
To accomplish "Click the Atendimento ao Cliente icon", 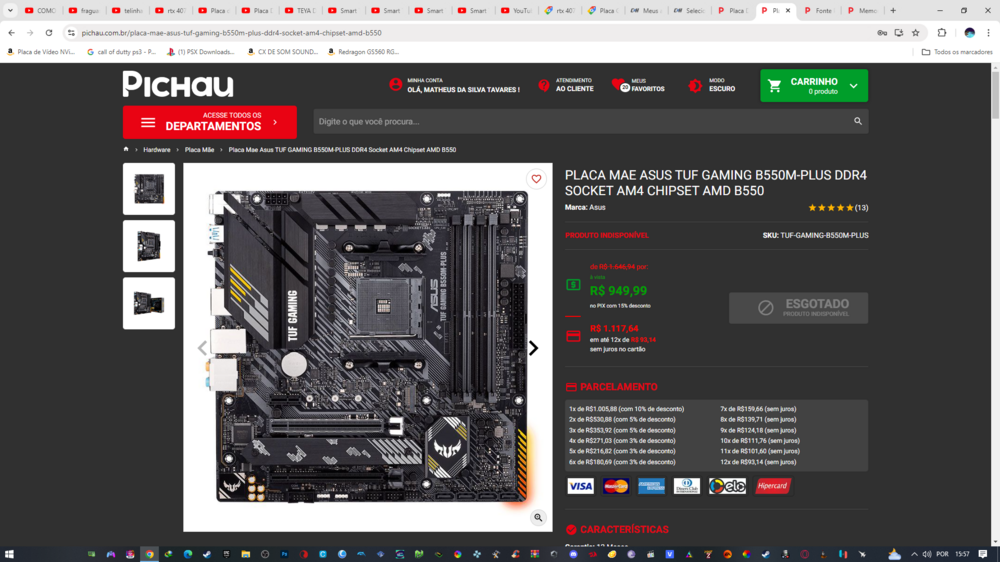I will [x=544, y=85].
